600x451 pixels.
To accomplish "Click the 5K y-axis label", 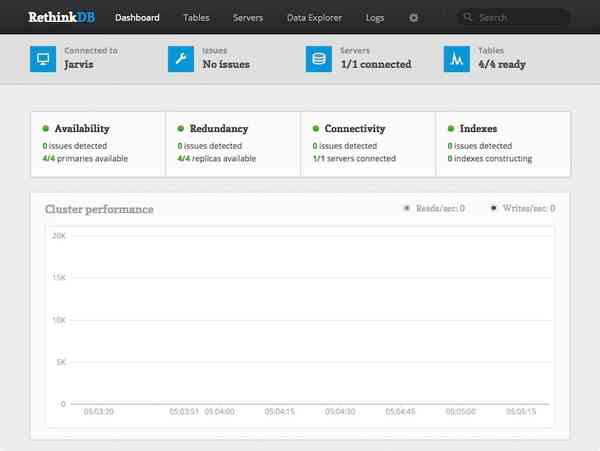I will [61, 362].
